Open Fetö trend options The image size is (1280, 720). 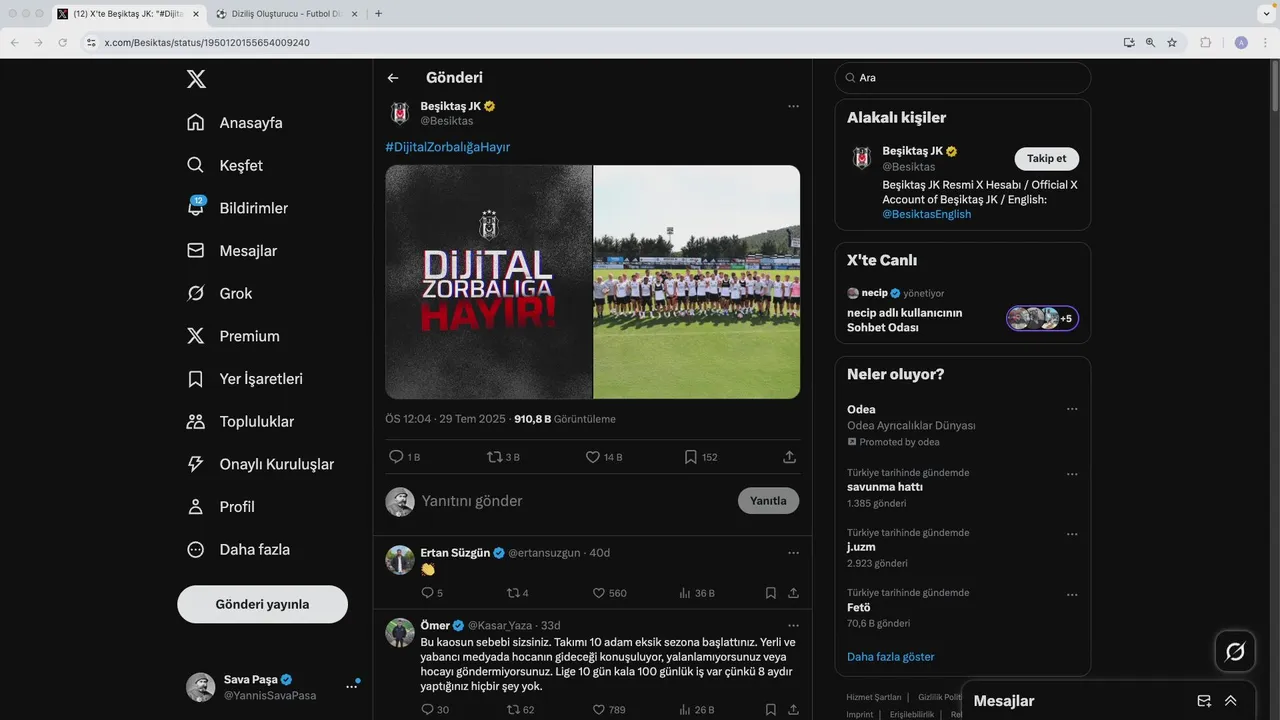coord(1072,594)
